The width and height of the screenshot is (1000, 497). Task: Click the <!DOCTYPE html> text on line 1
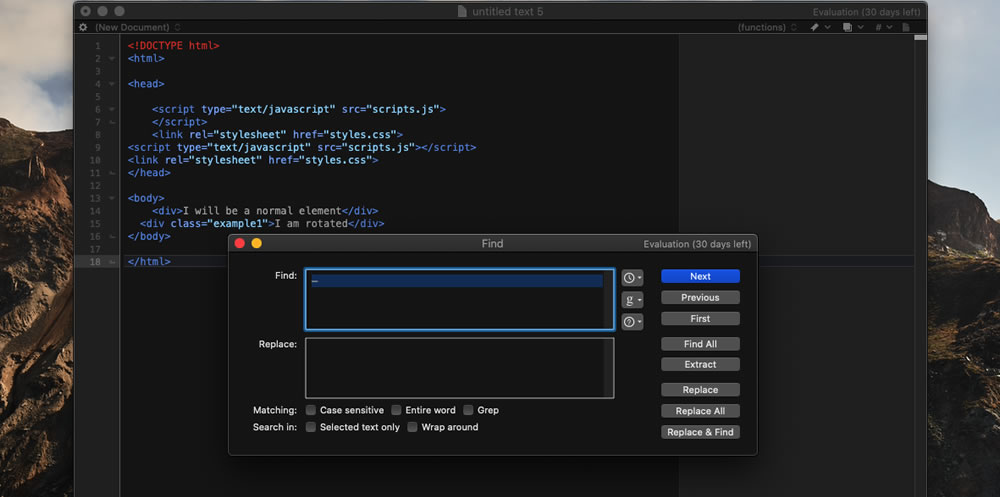(173, 46)
